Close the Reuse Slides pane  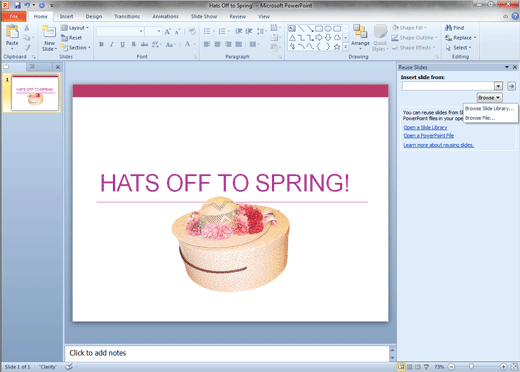515,67
